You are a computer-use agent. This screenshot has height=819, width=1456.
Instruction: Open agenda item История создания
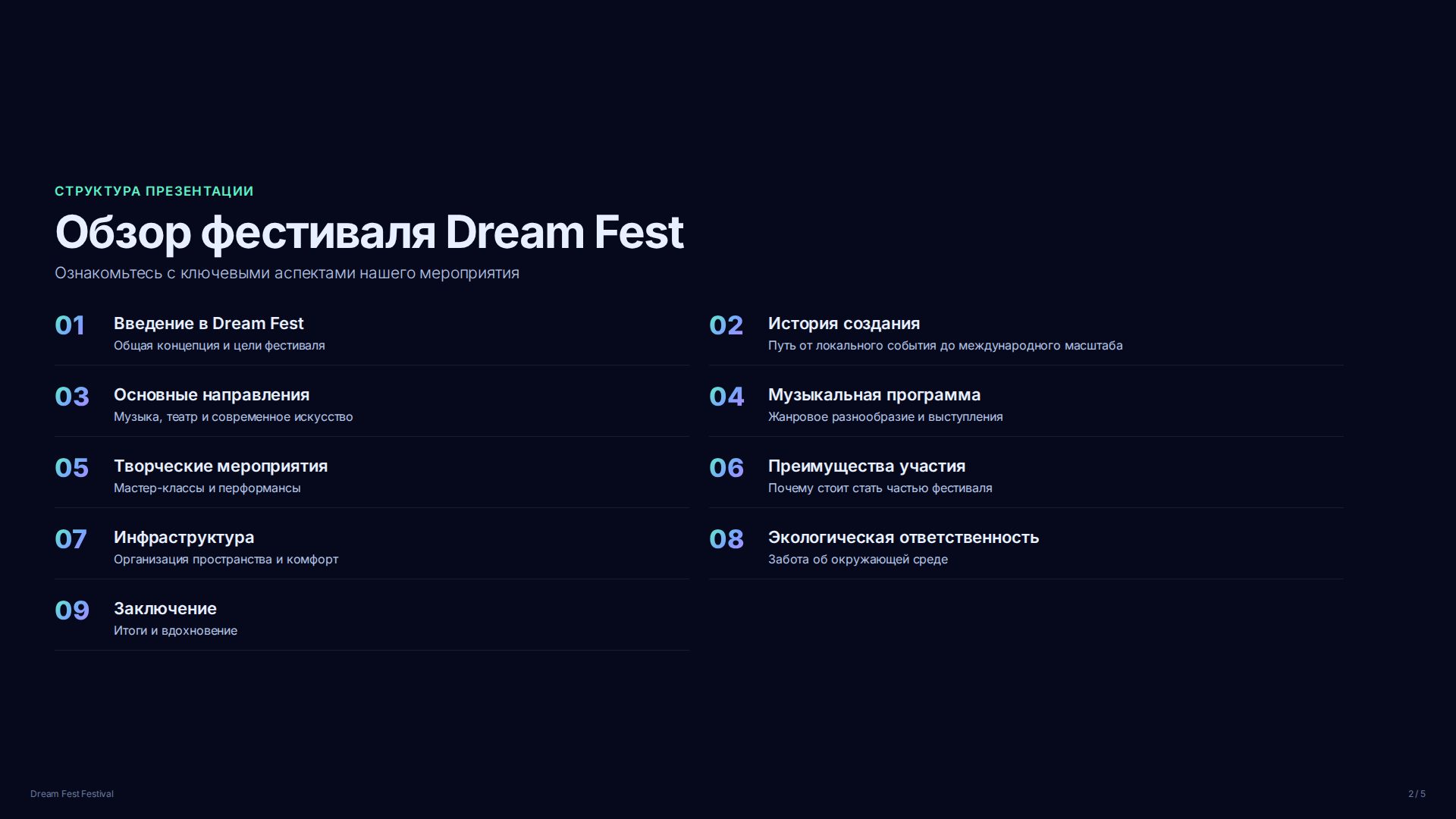click(x=1026, y=334)
